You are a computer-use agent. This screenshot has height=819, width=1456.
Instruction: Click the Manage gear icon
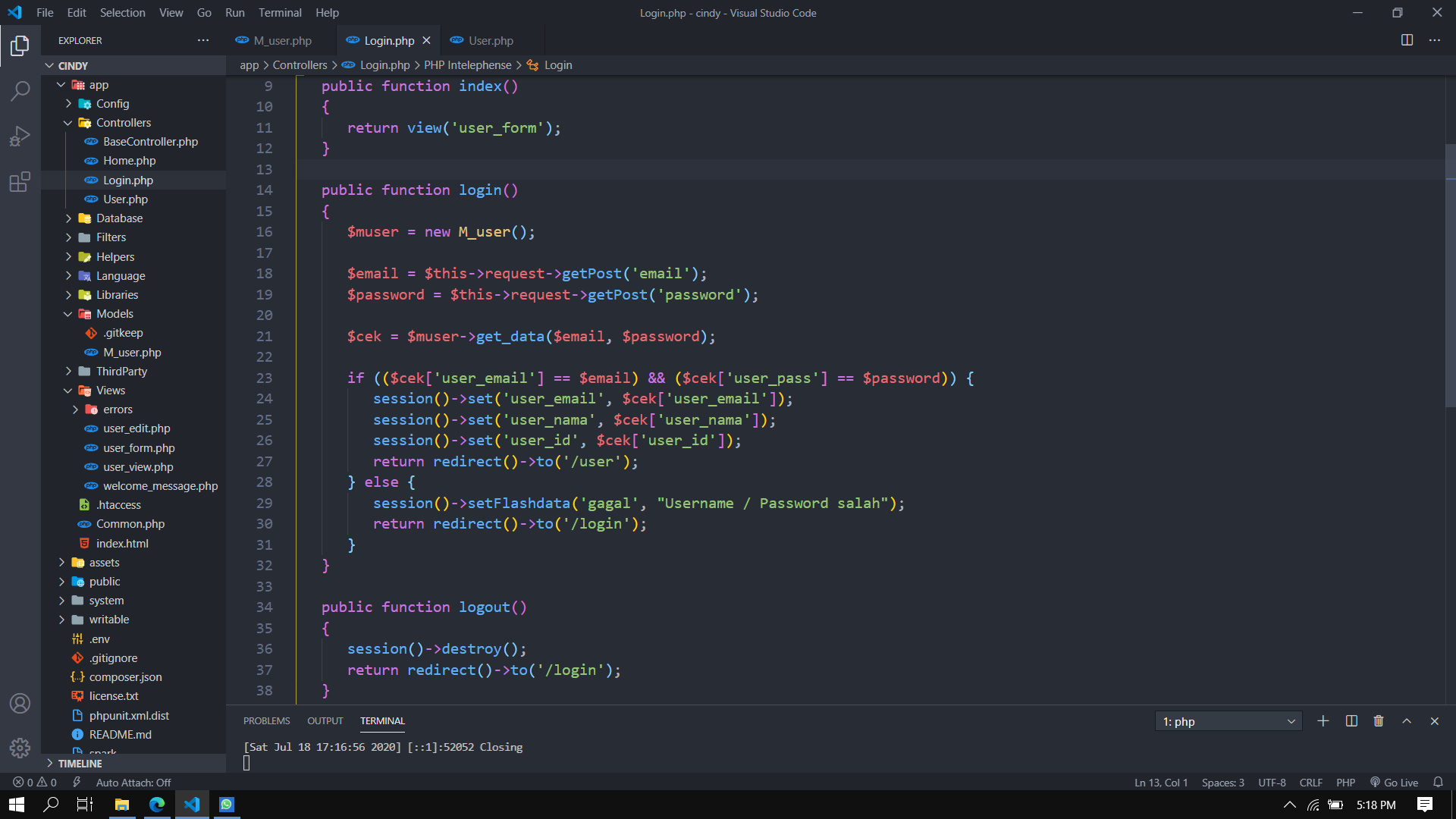click(x=20, y=748)
